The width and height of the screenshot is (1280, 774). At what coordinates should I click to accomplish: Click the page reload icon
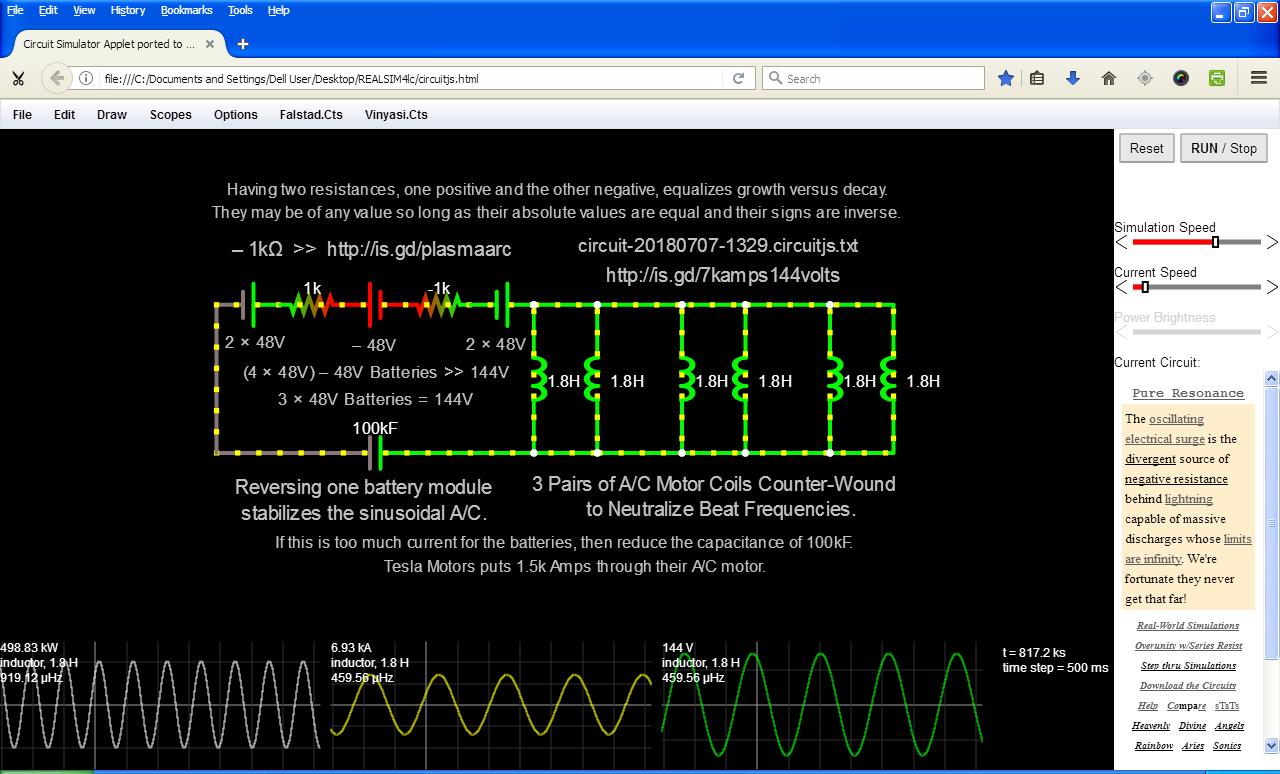[739, 78]
